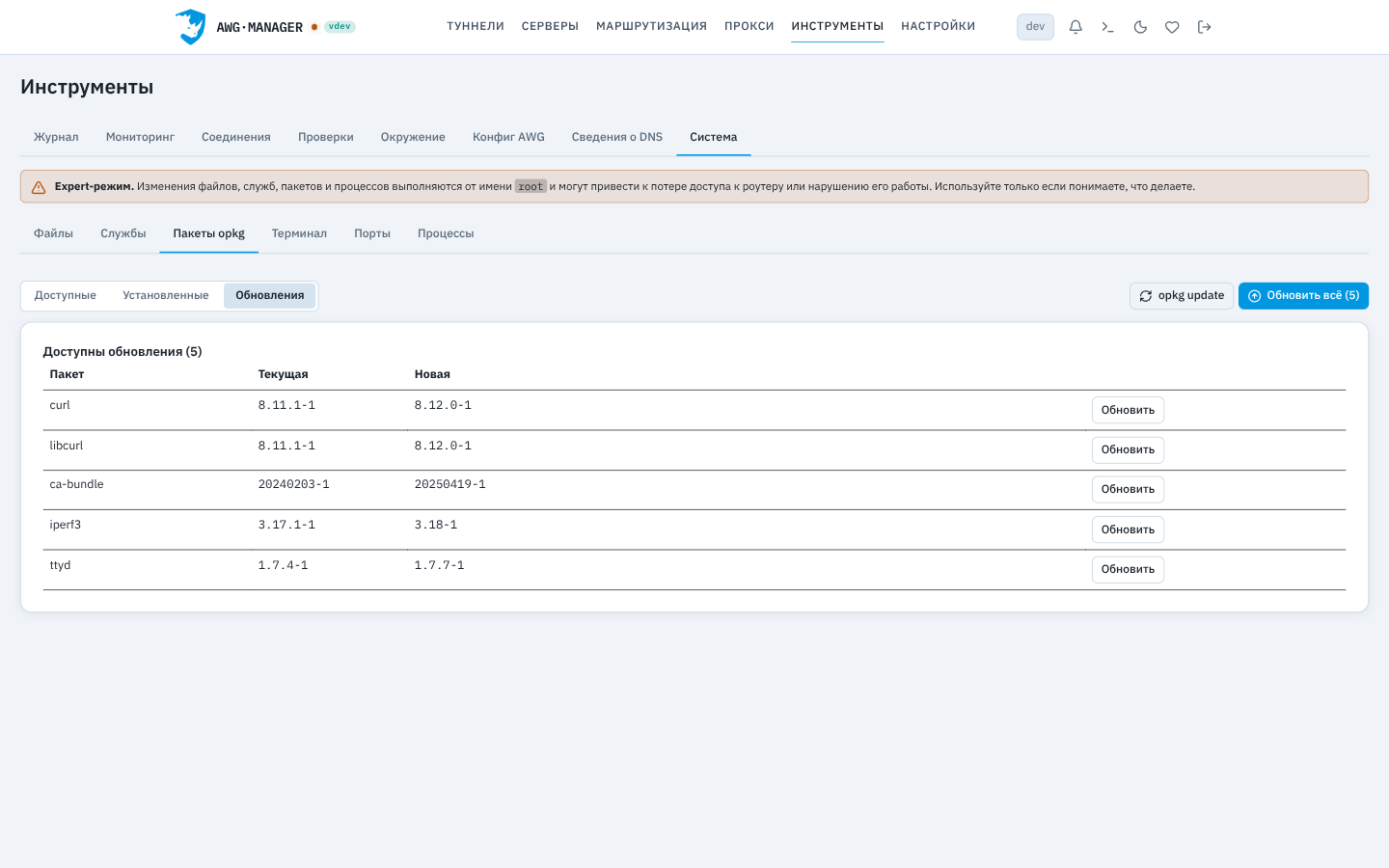Switch to the Проверки tab

coord(326,137)
